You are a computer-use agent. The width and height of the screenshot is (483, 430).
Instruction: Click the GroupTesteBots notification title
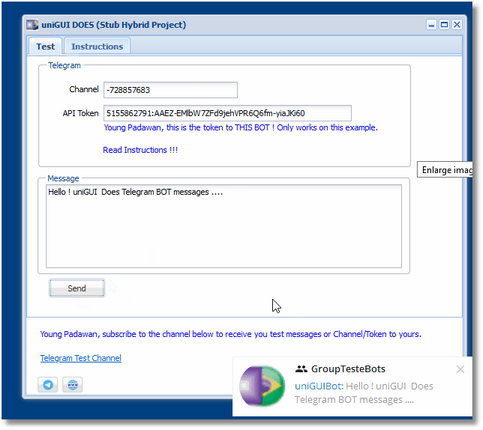click(x=348, y=369)
